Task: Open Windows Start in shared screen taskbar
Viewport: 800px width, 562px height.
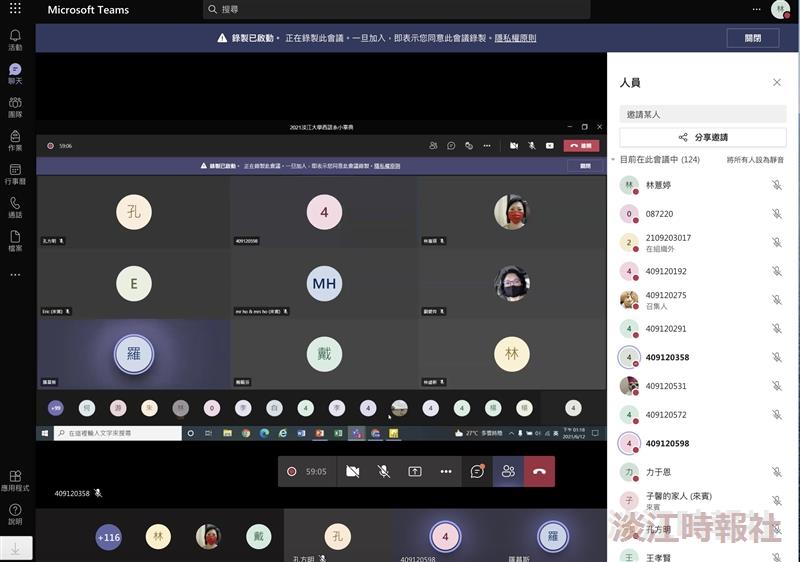Action: tap(44, 433)
